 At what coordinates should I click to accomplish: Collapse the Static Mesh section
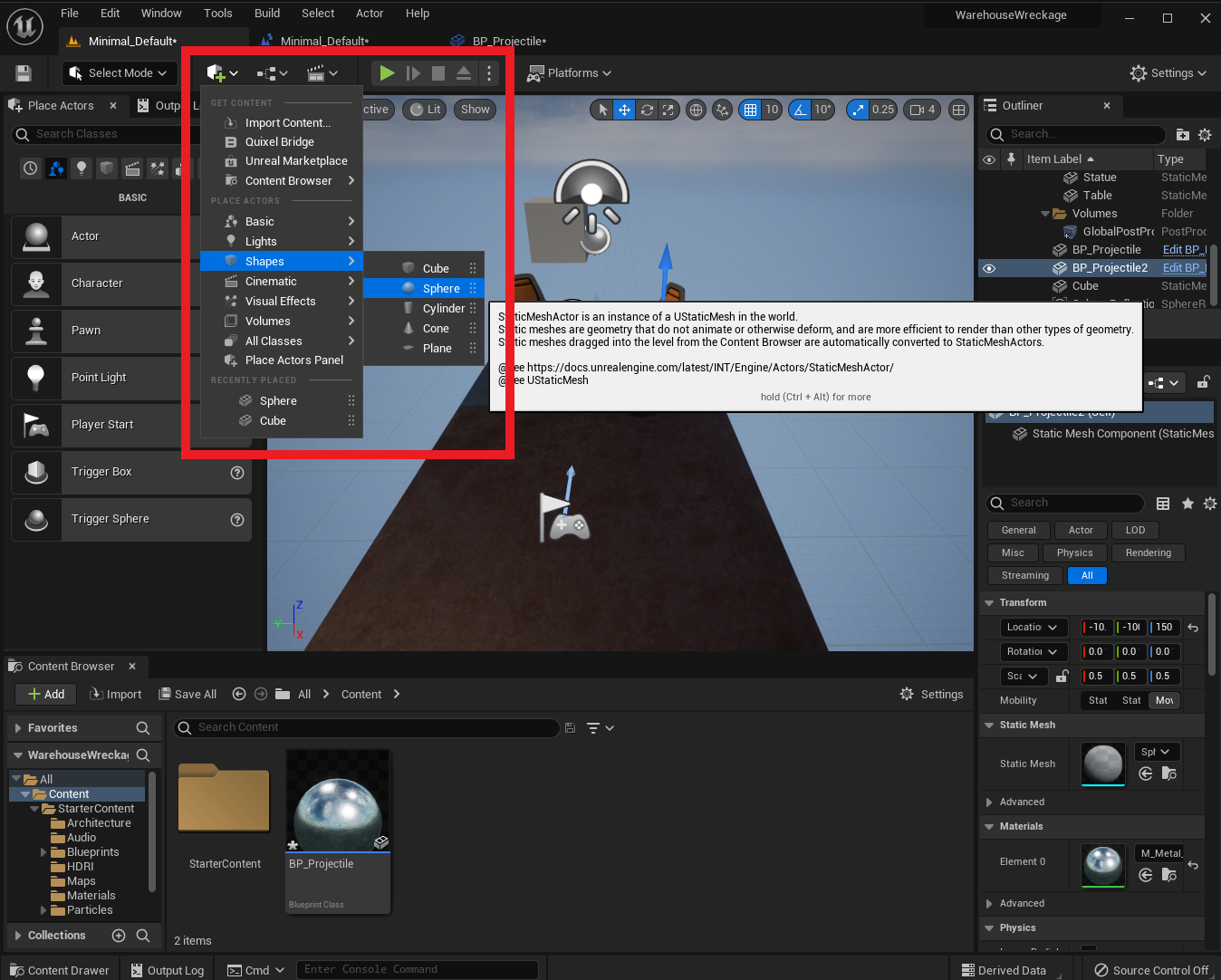pyautogui.click(x=987, y=725)
